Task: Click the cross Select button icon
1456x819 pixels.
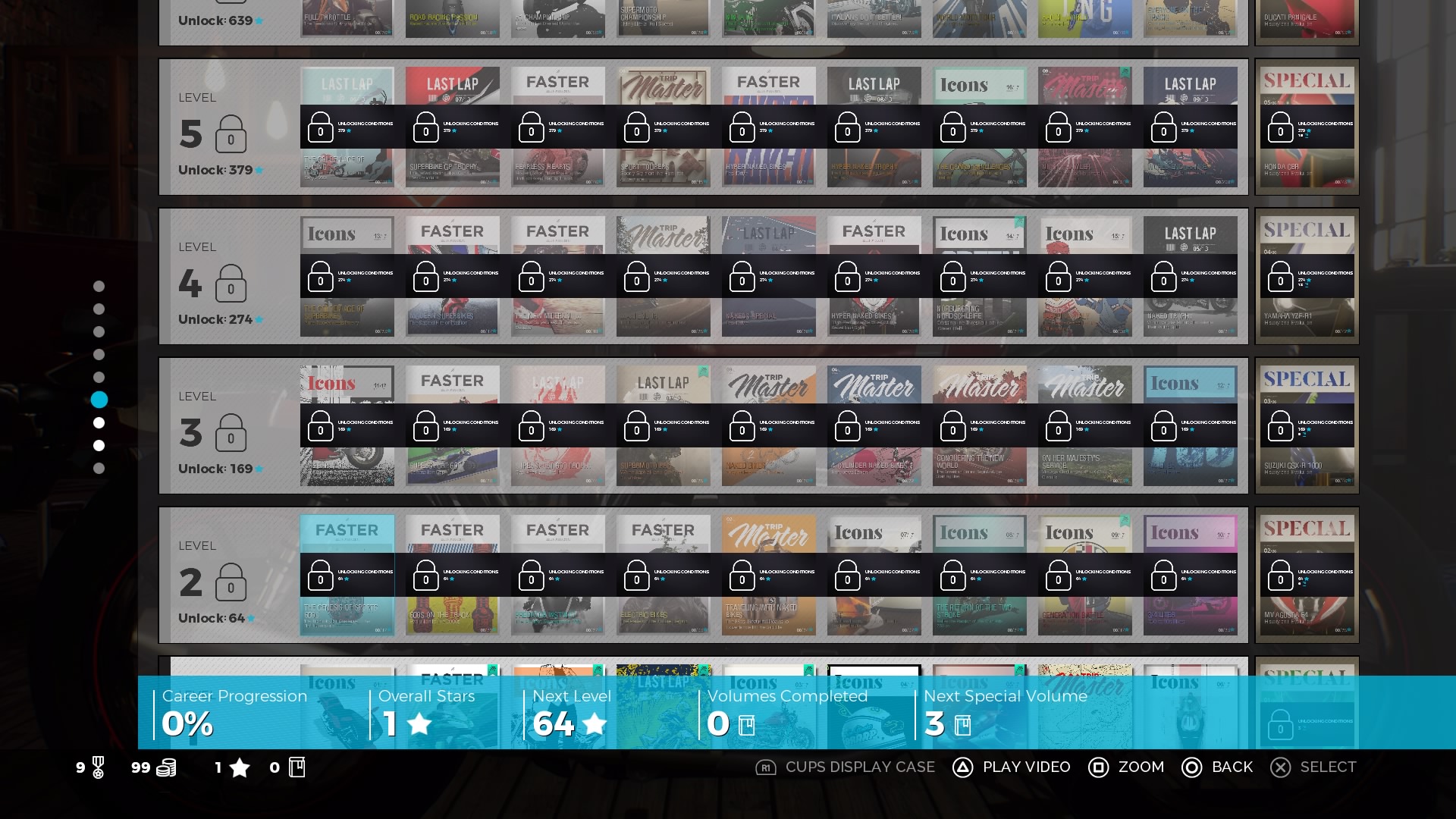Action: (x=1280, y=767)
